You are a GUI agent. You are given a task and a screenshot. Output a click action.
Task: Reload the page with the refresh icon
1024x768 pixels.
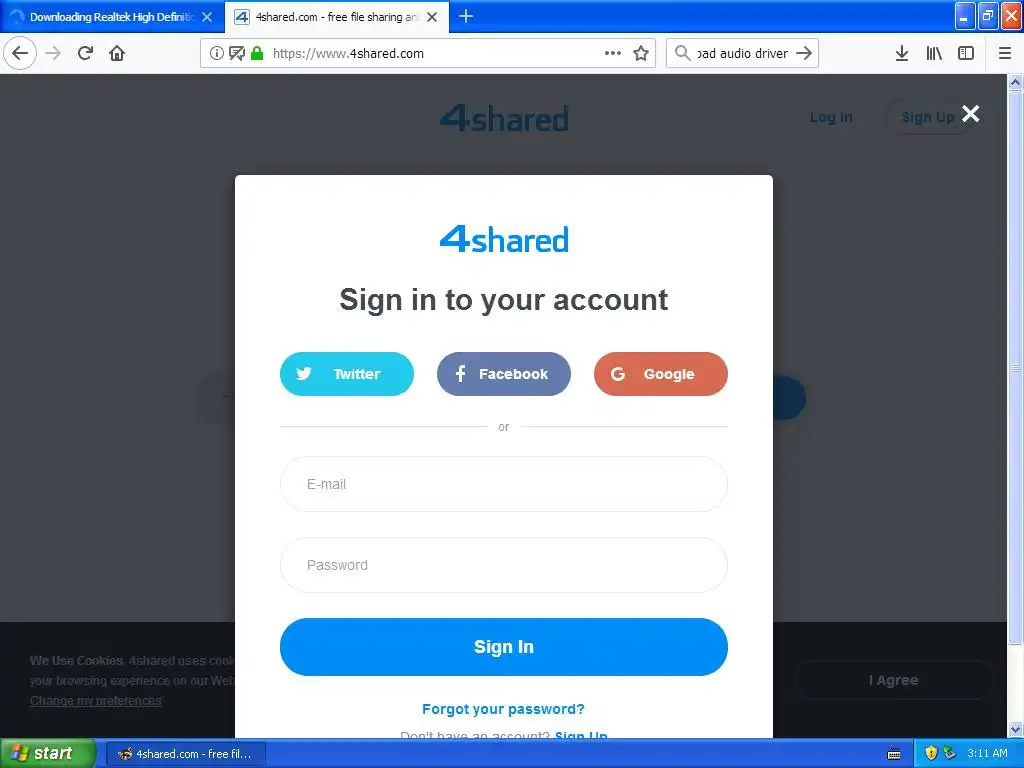86,53
